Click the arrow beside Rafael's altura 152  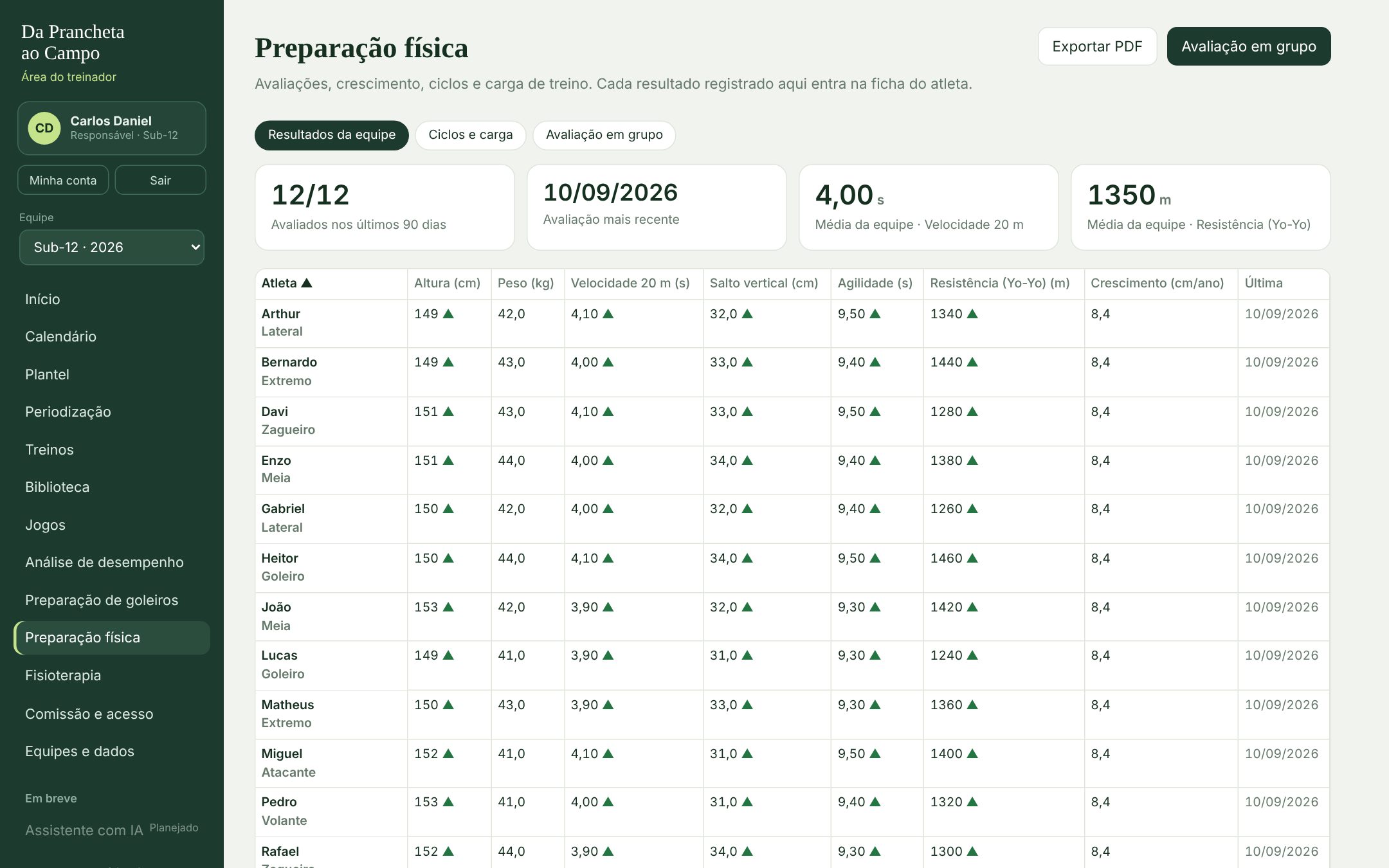[449, 851]
